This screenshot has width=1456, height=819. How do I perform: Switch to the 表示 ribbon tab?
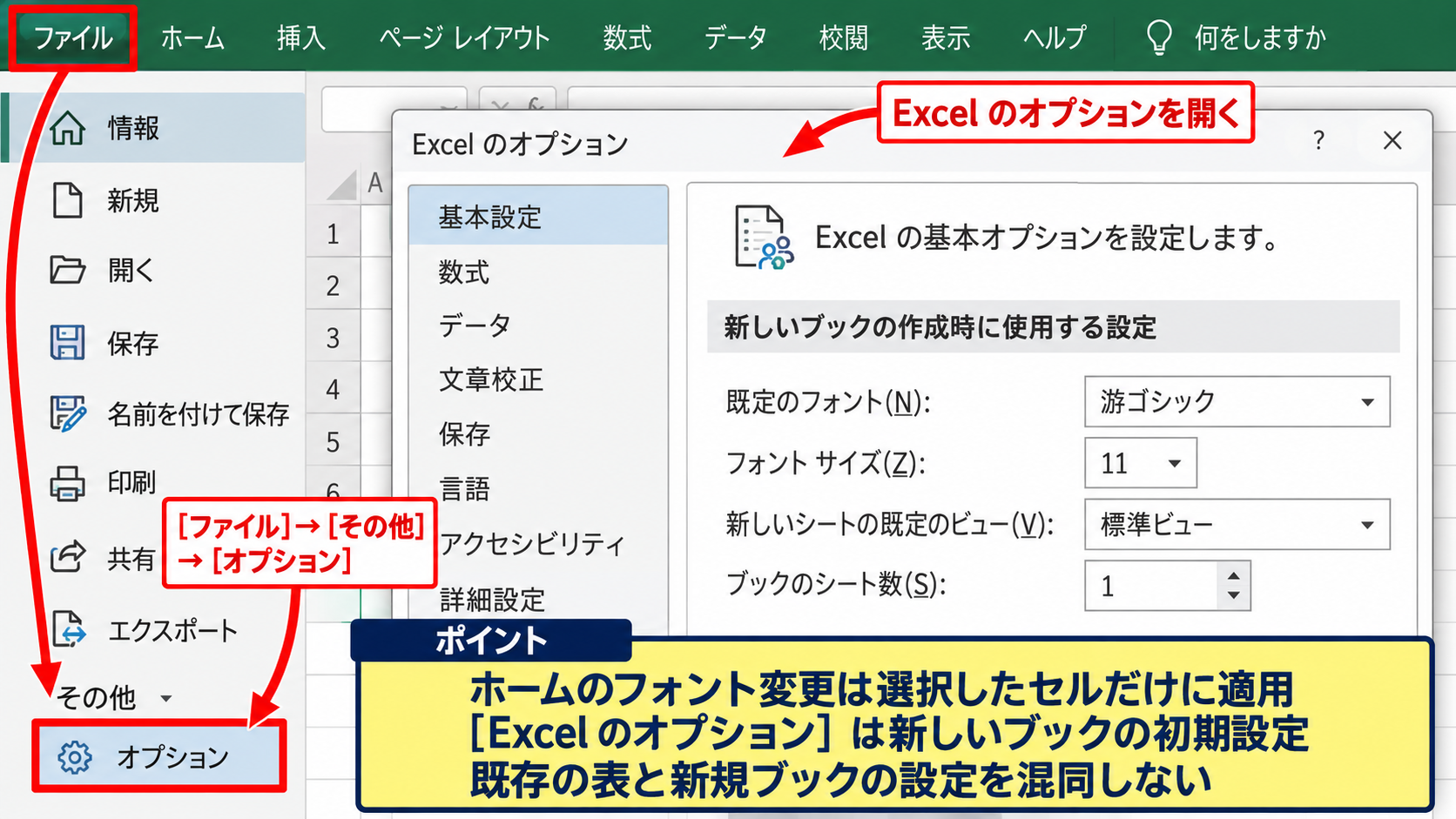(x=946, y=37)
